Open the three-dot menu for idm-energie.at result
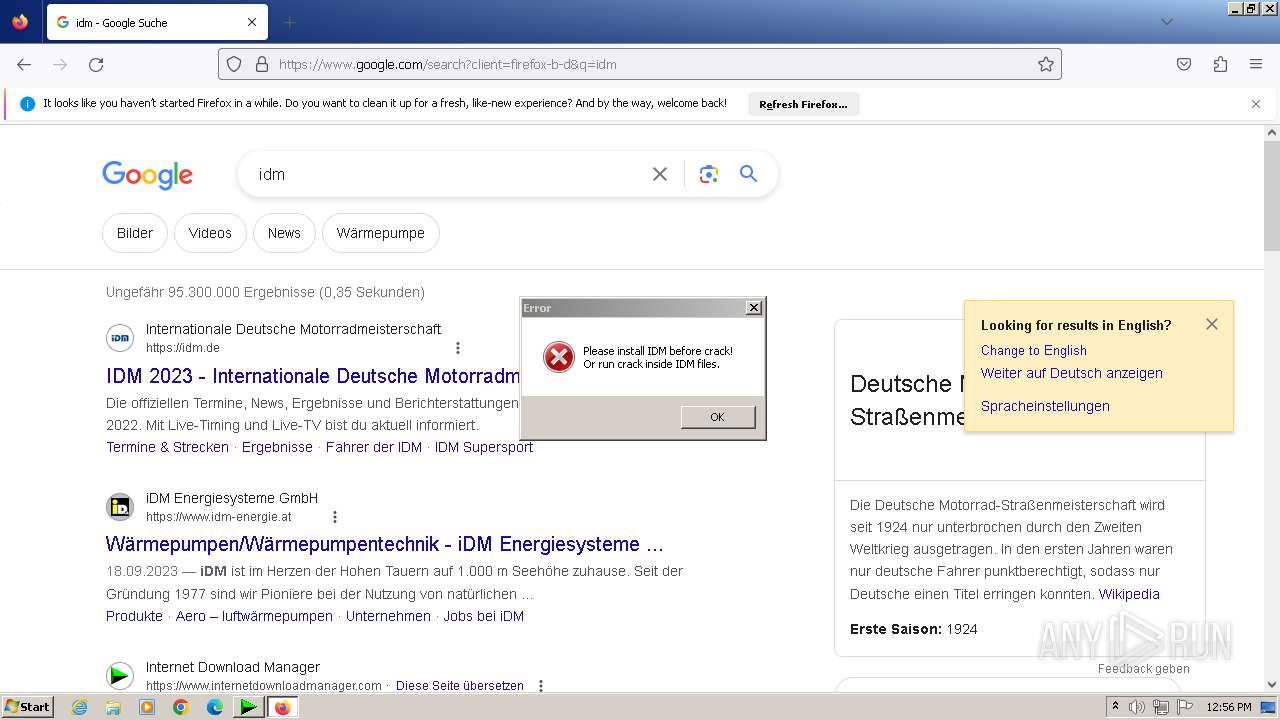The width and height of the screenshot is (1280, 720). (x=335, y=517)
